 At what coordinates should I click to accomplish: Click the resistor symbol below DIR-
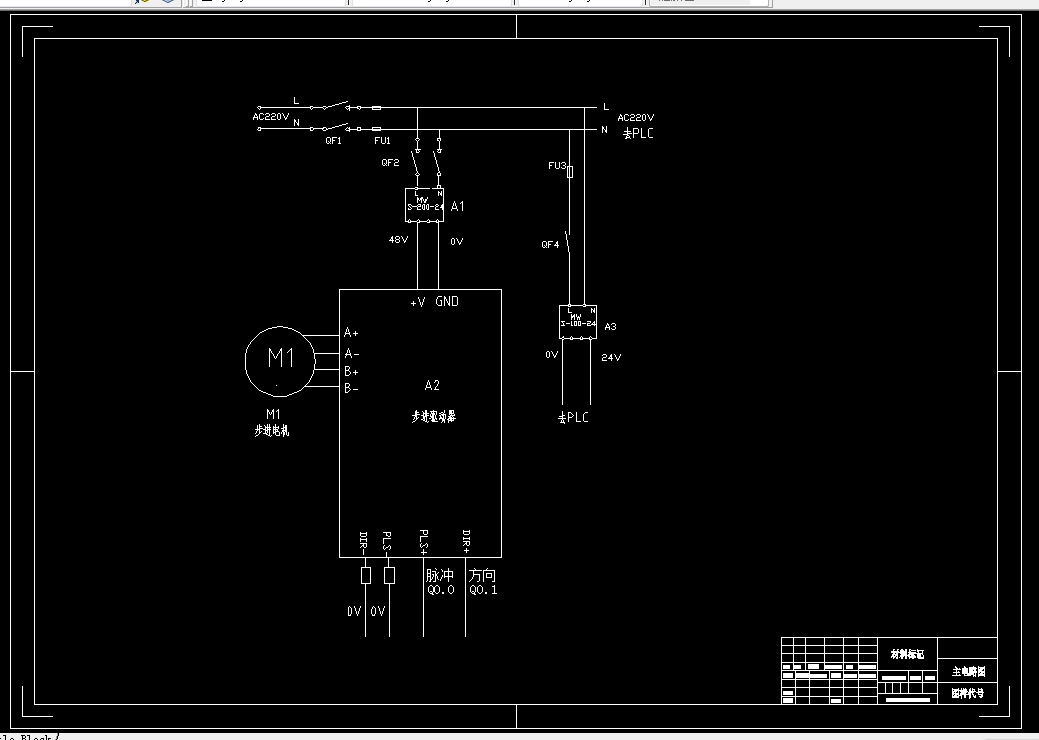(x=366, y=576)
